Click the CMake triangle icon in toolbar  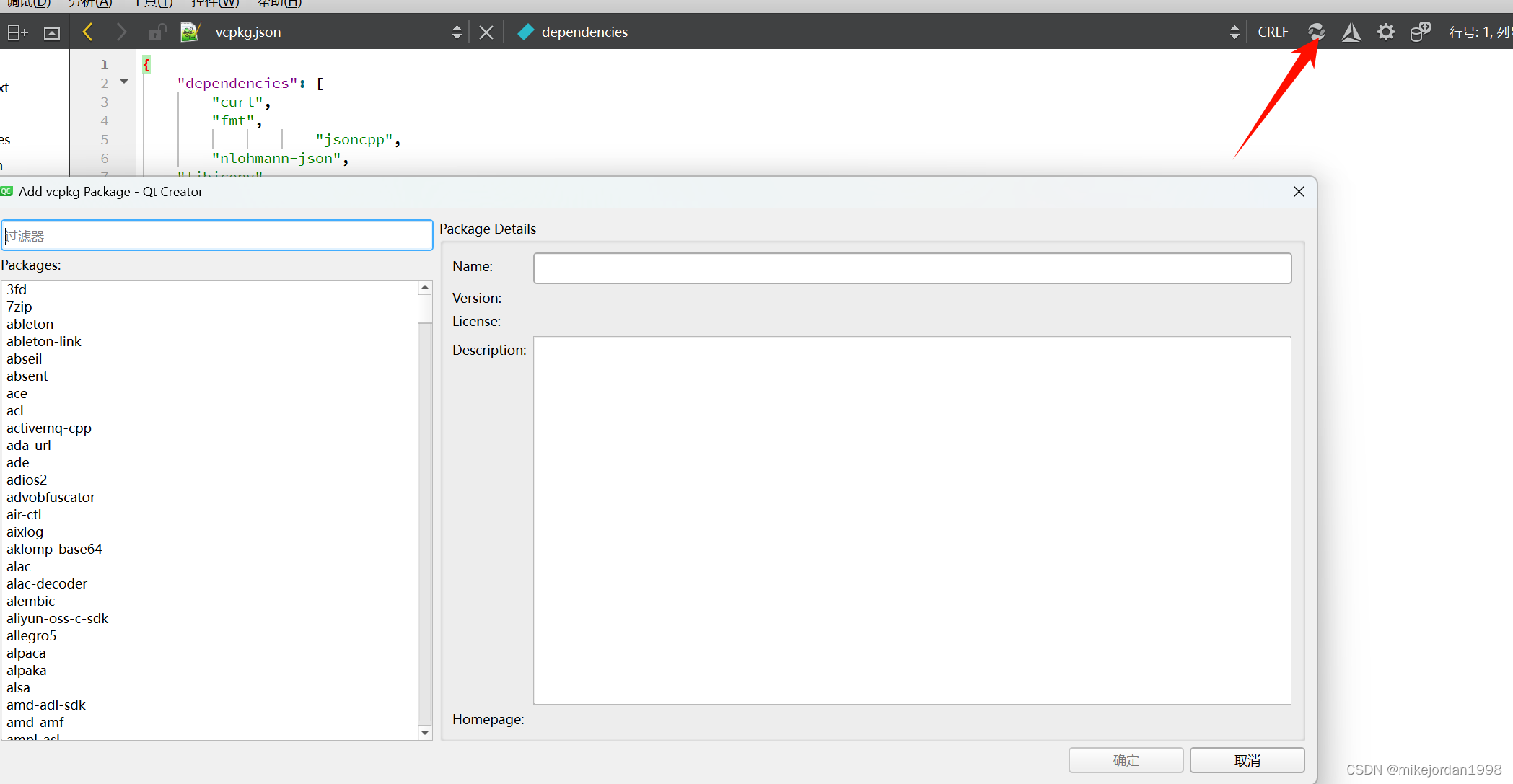pyautogui.click(x=1351, y=32)
